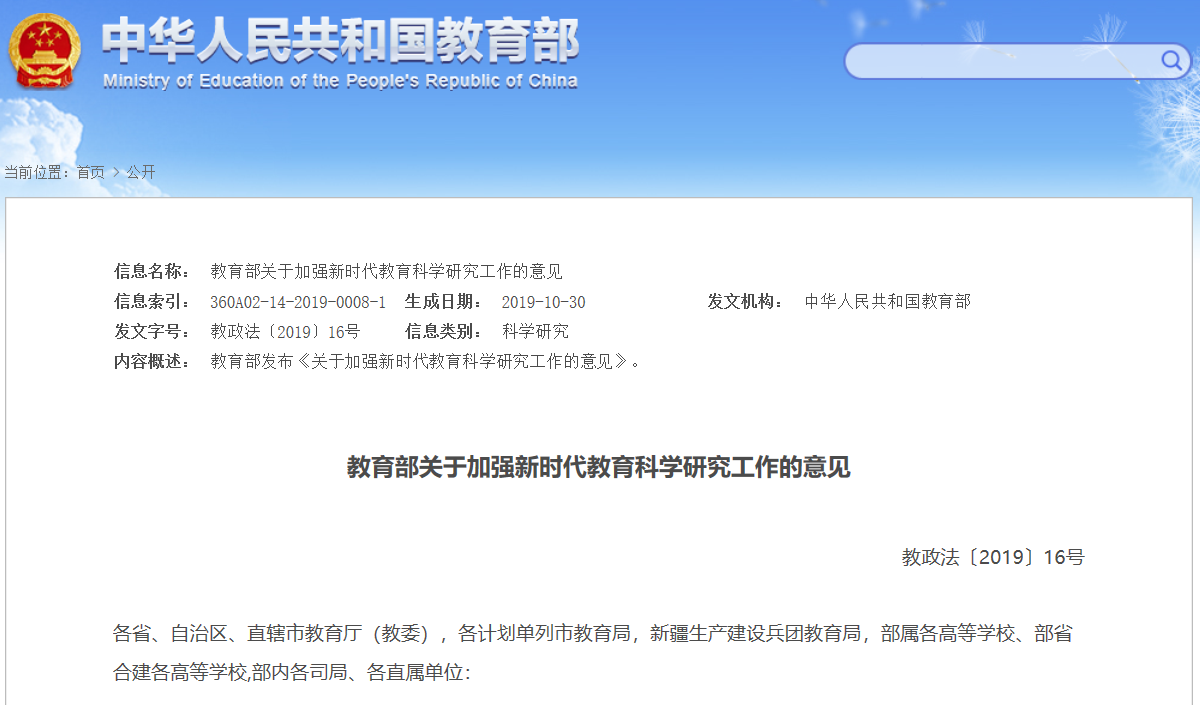The image size is (1200, 705).
Task: Open the 首页 breadcrumb link
Action: (91, 172)
